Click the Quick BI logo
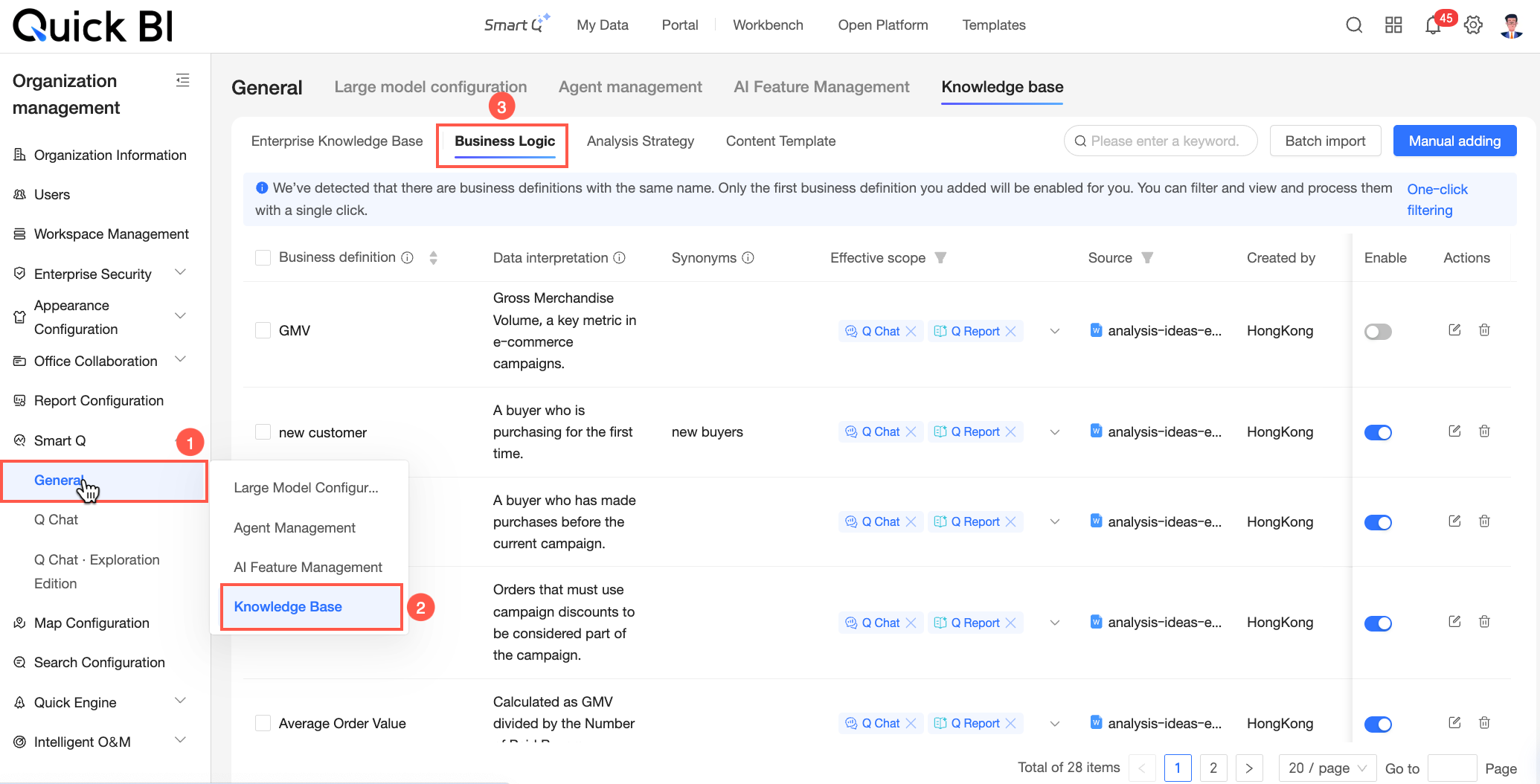Viewport: 1540px width, 784px height. (x=93, y=25)
